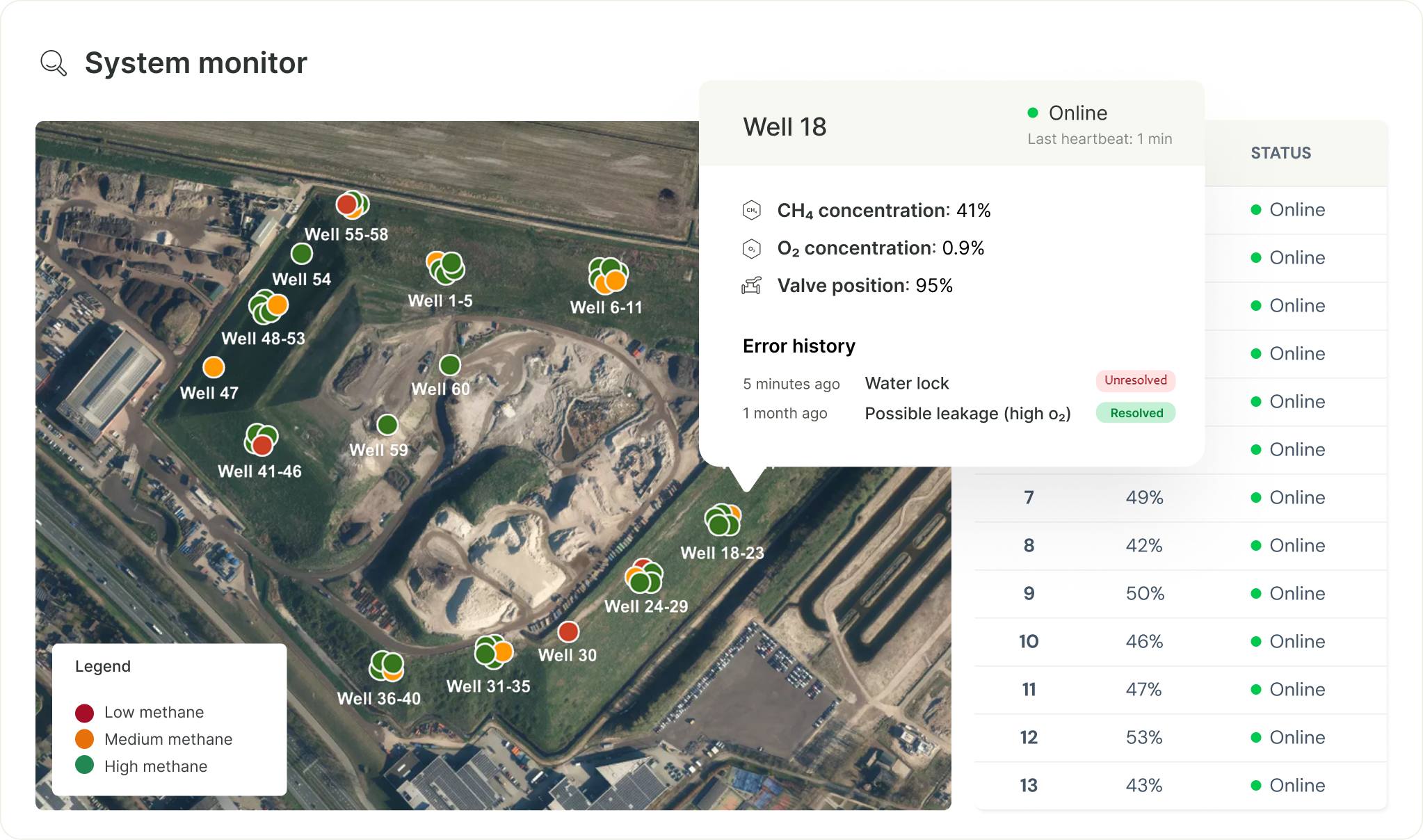
Task: Select the Well 59 map marker
Action: click(387, 424)
